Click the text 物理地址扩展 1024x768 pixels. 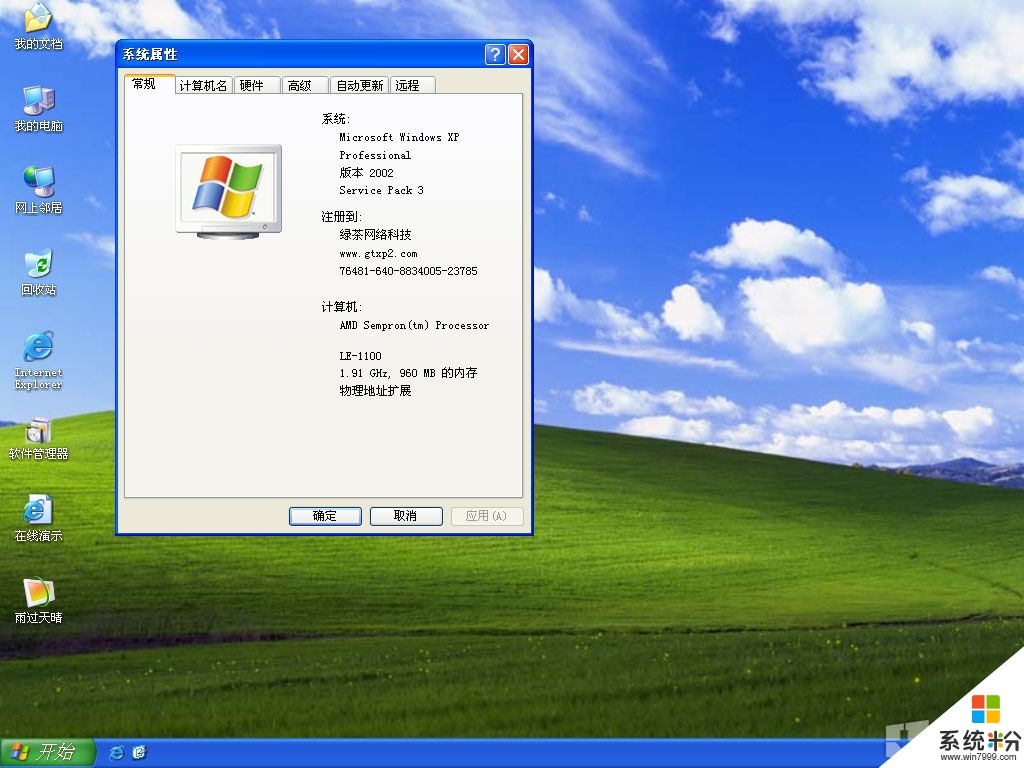pos(375,391)
